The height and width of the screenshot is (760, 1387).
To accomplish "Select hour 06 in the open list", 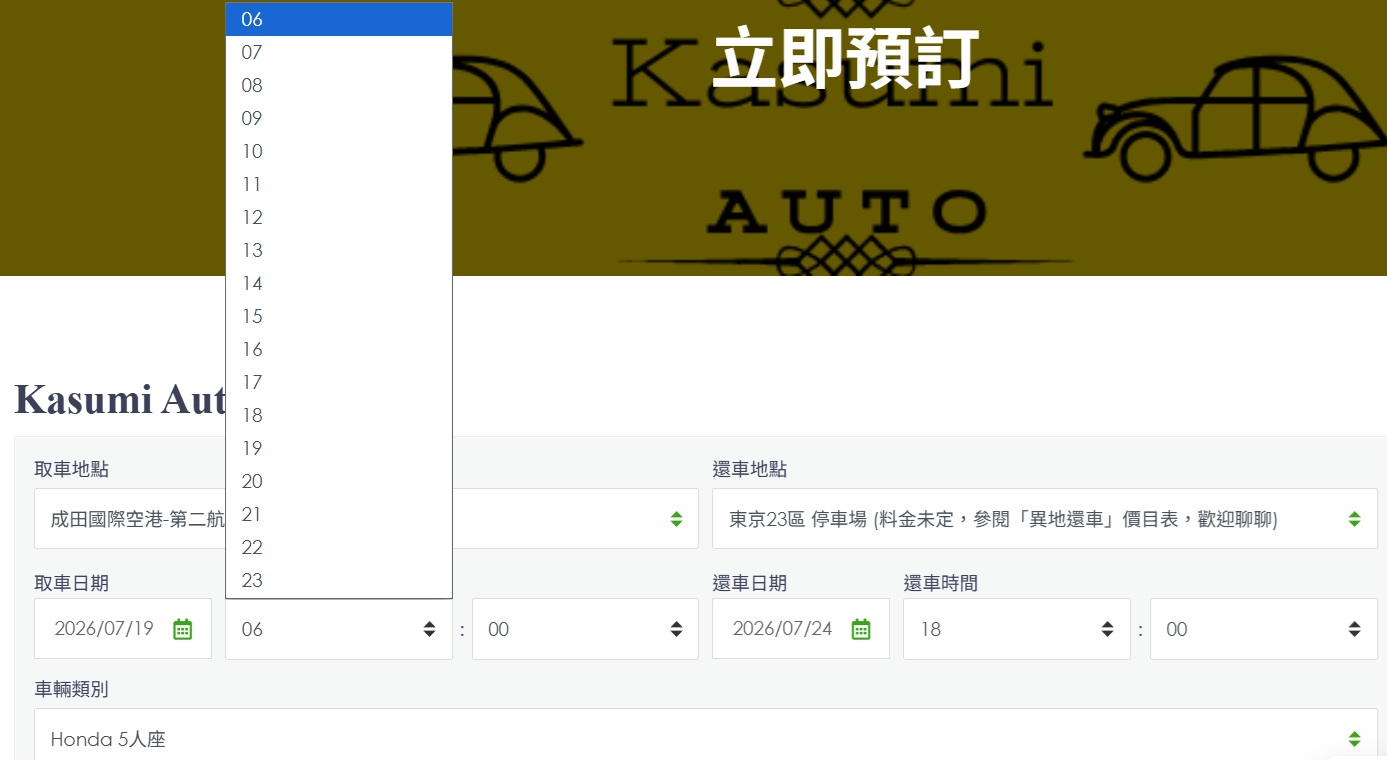I will 339,19.
